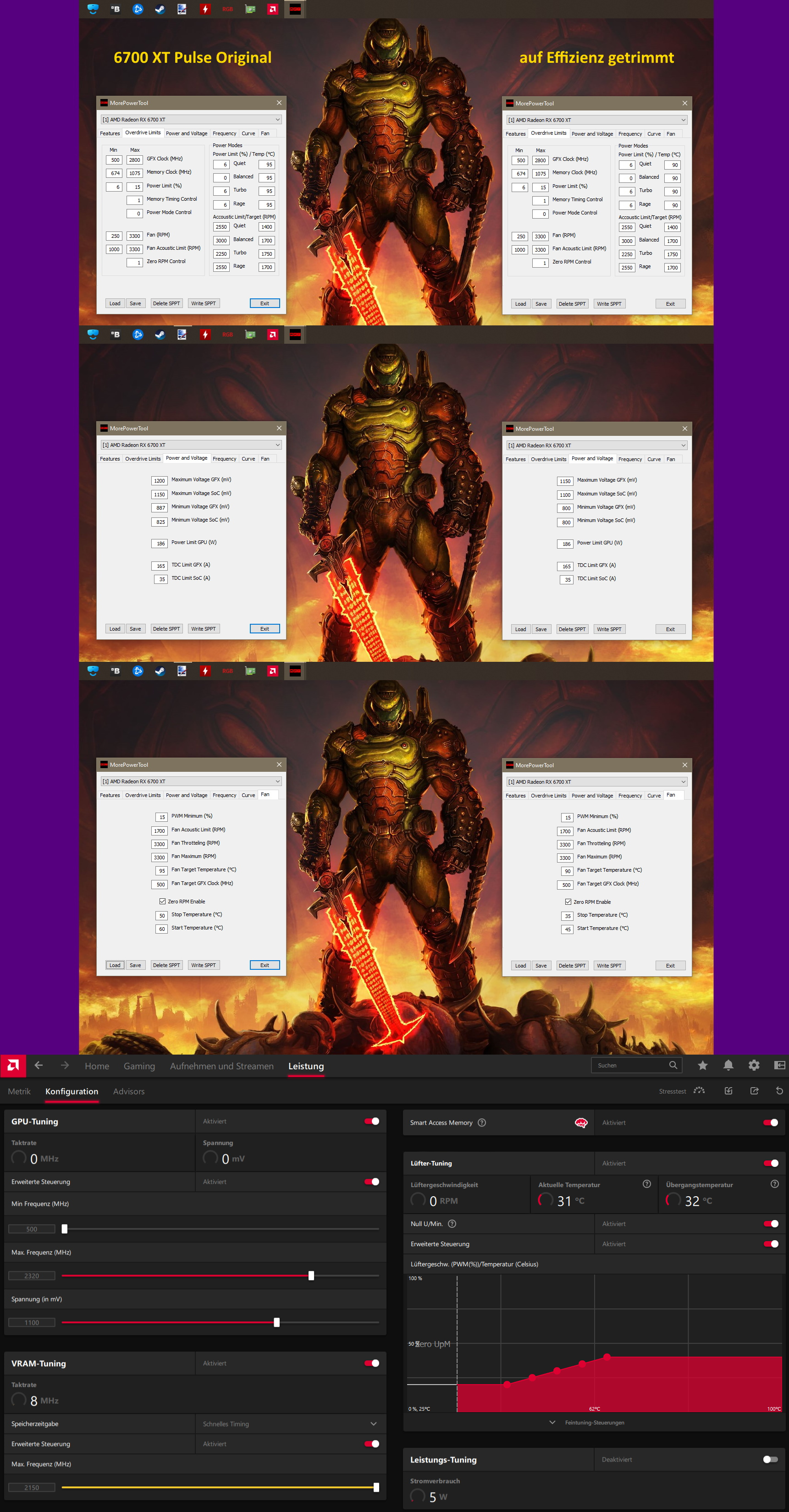Click AMD Radeon icon in the topmost taskbar strip
The image size is (789, 1512).
click(272, 9)
